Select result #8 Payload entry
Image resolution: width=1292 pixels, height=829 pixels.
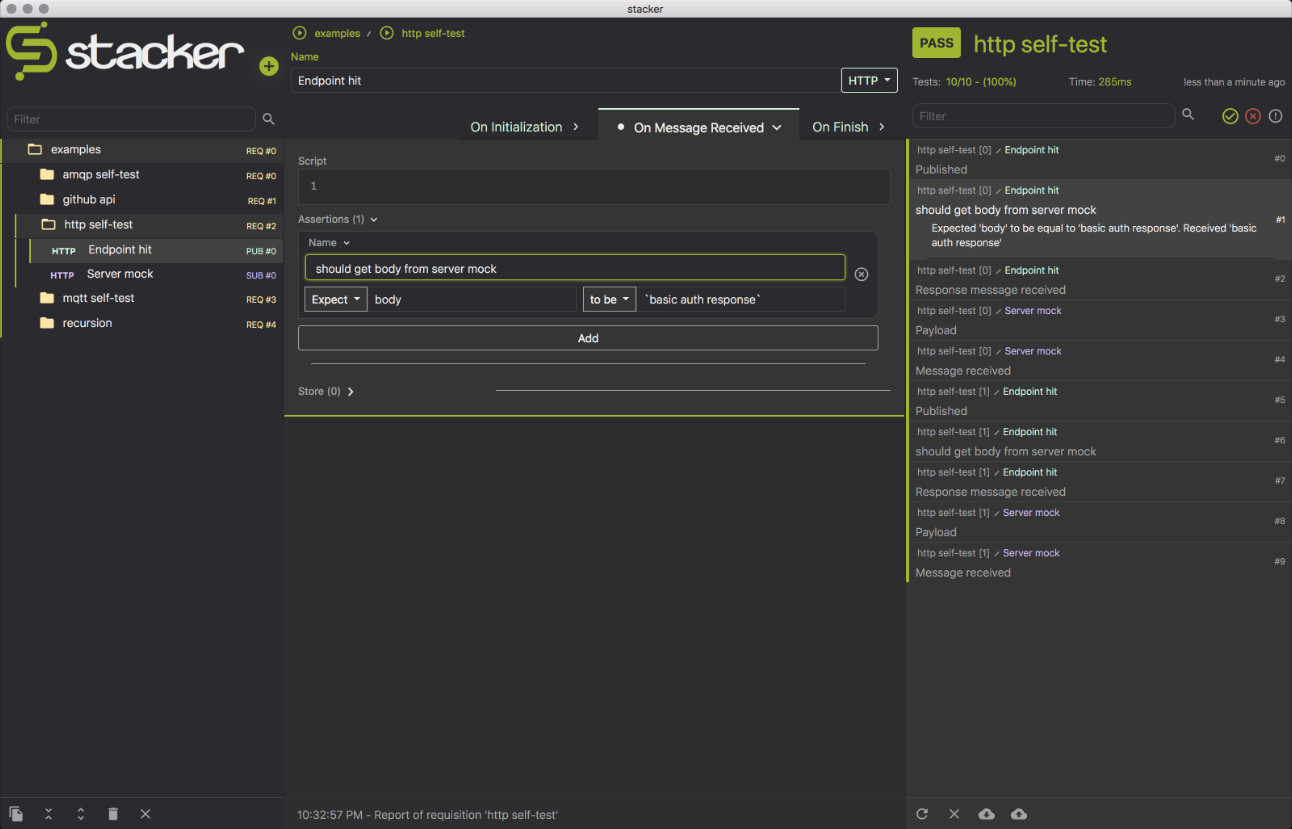1099,522
